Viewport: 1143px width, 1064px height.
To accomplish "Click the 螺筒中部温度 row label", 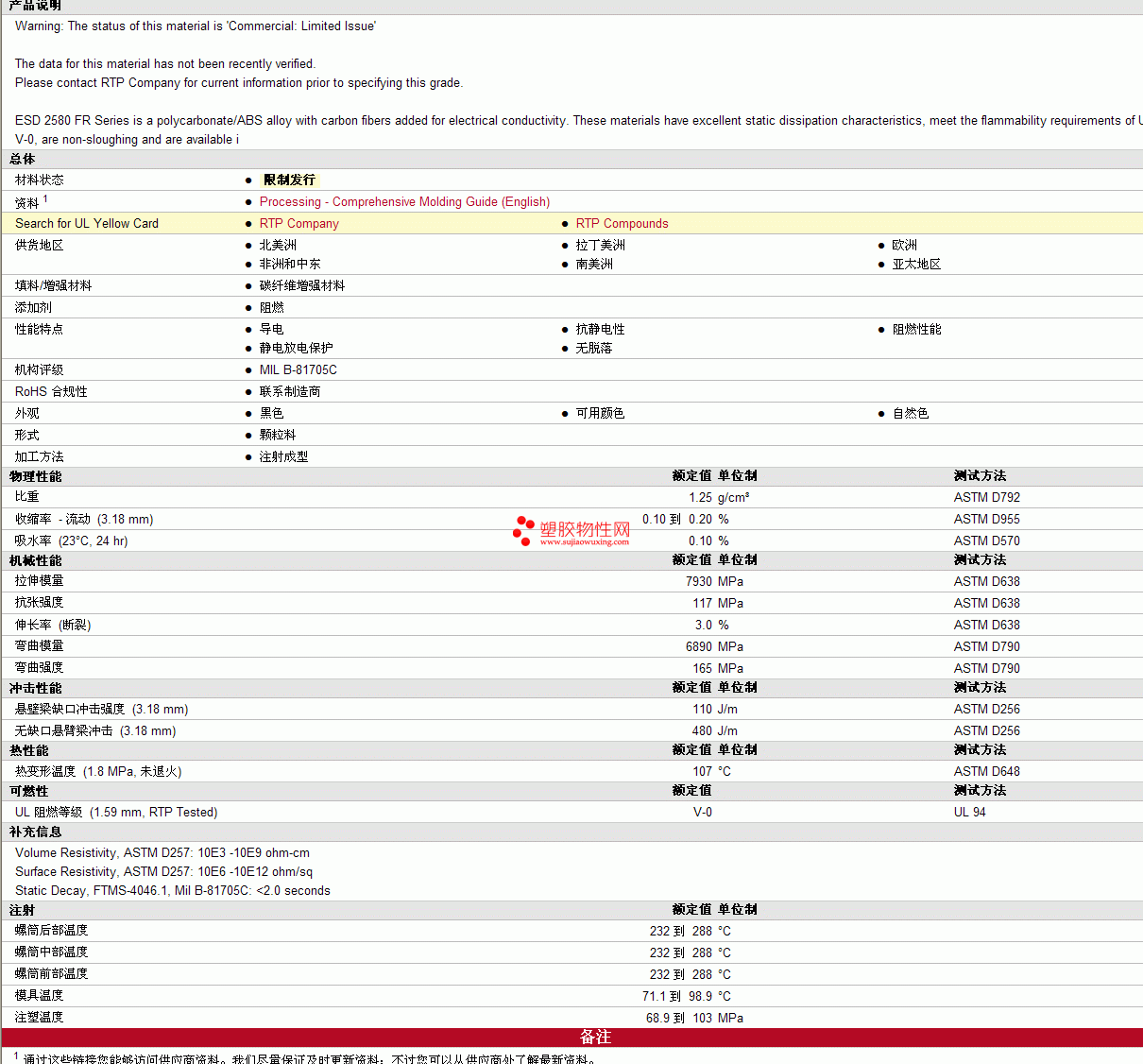I will [51, 952].
